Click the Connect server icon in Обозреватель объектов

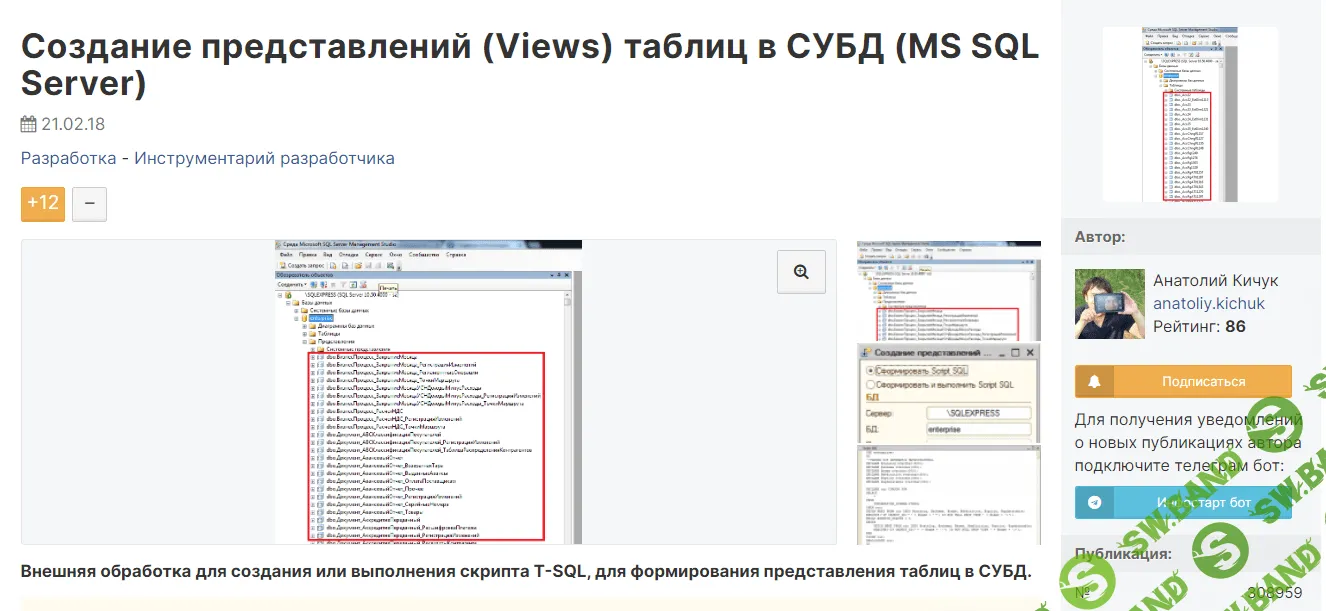click(x=312, y=284)
